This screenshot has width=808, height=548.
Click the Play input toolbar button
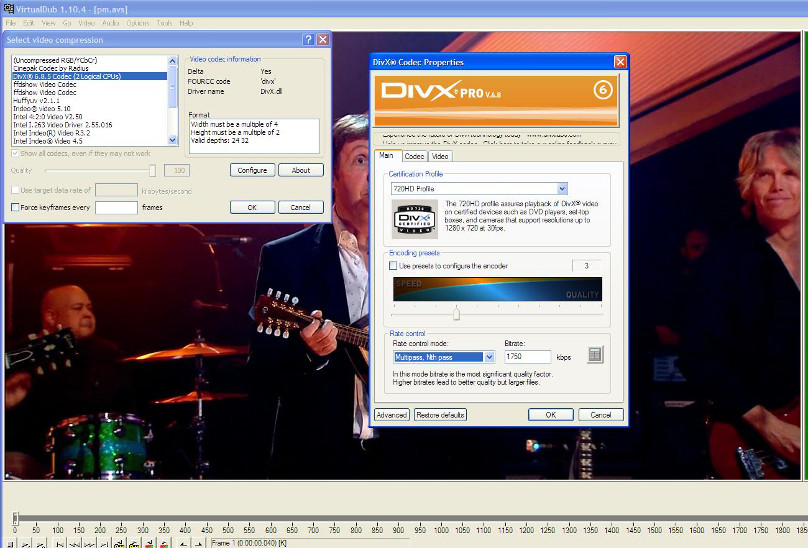click(x=25, y=543)
